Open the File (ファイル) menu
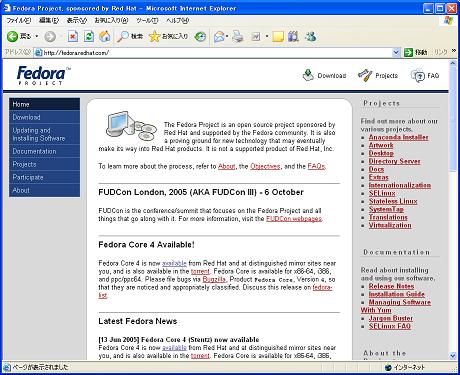Viewport: 460px width, 375px height. click(x=19, y=20)
